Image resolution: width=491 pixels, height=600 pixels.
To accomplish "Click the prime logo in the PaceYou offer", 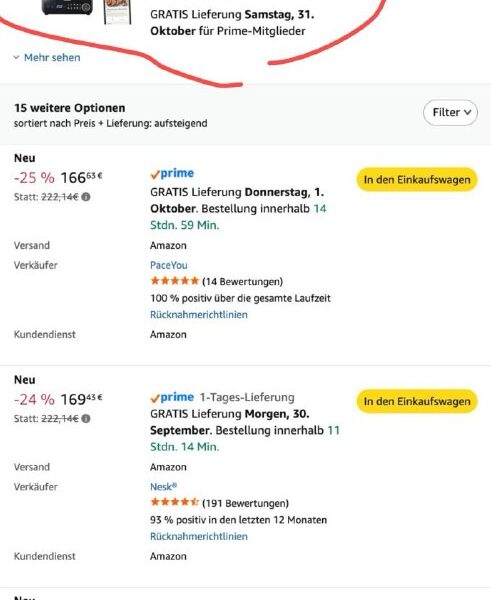I will (172, 174).
